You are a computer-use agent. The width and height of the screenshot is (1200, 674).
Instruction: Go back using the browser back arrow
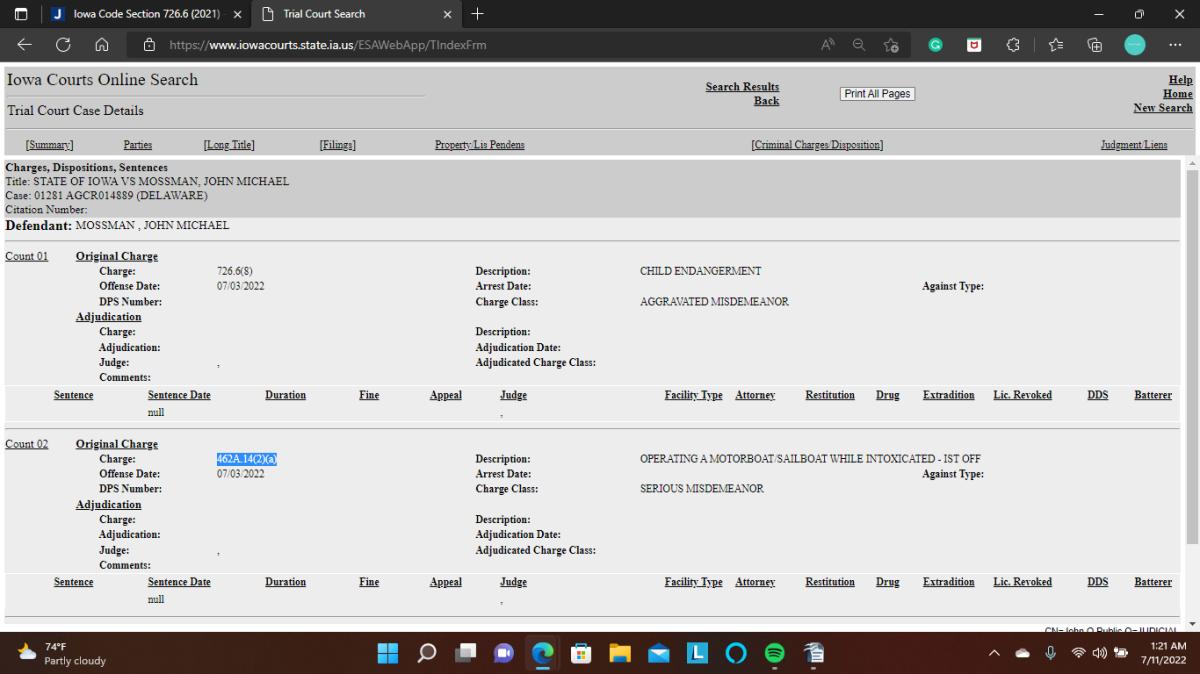tap(24, 45)
